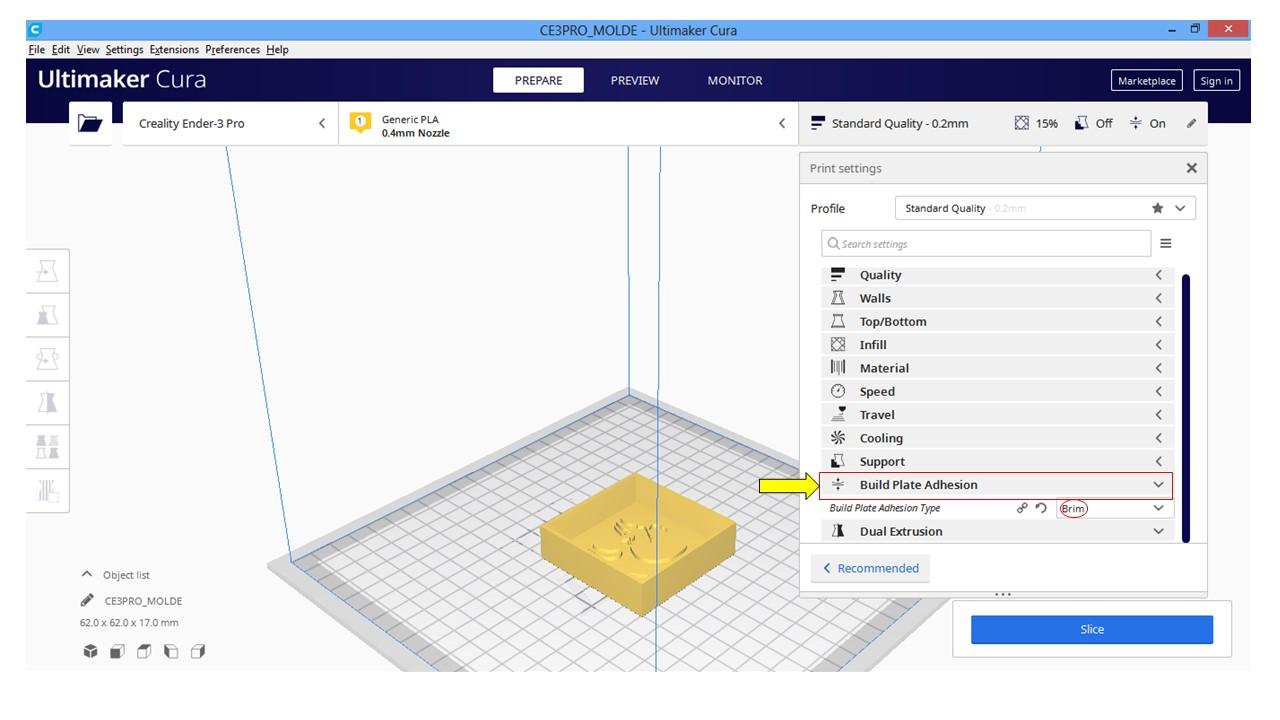The image size is (1280, 720).
Task: Click the Slice button
Action: point(1092,629)
